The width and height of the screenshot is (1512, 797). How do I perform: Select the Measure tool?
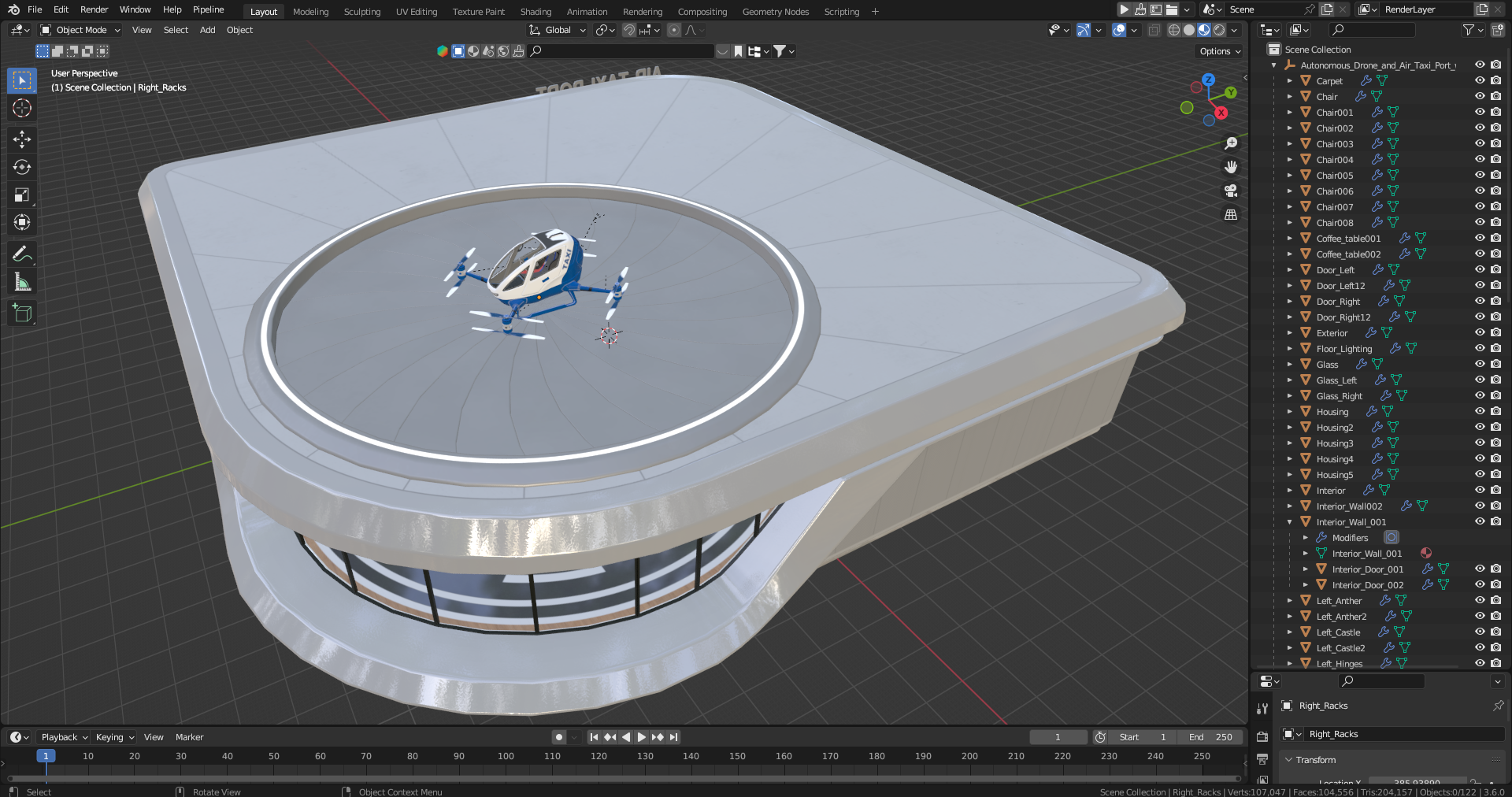point(22,282)
